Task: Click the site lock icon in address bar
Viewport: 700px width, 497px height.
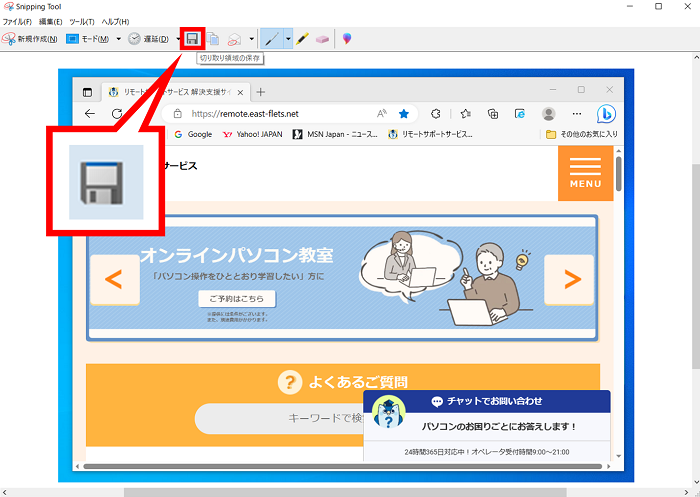Action: coord(178,113)
